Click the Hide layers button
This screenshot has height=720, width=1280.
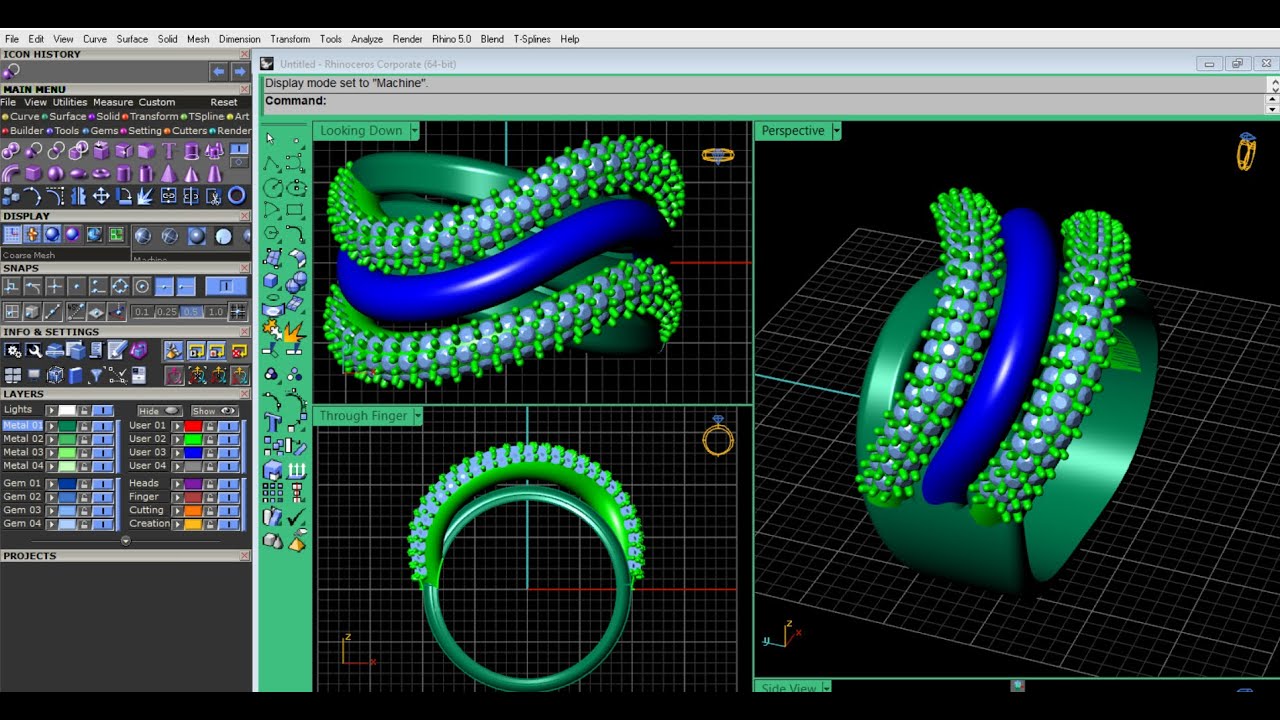click(160, 411)
